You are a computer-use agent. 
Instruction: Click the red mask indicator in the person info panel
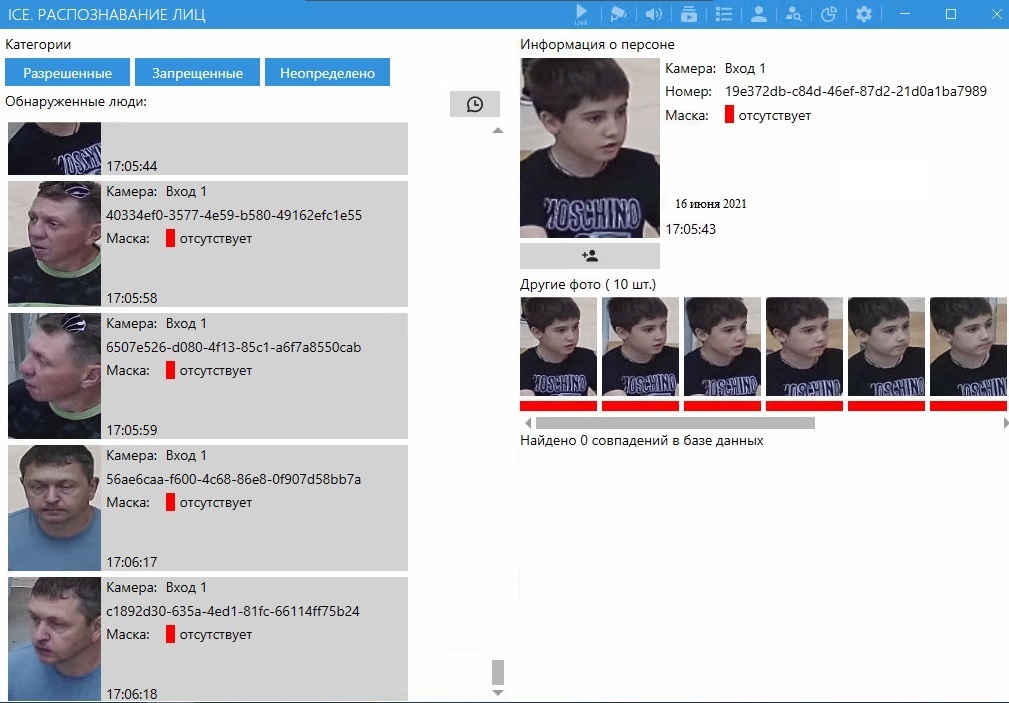729,115
